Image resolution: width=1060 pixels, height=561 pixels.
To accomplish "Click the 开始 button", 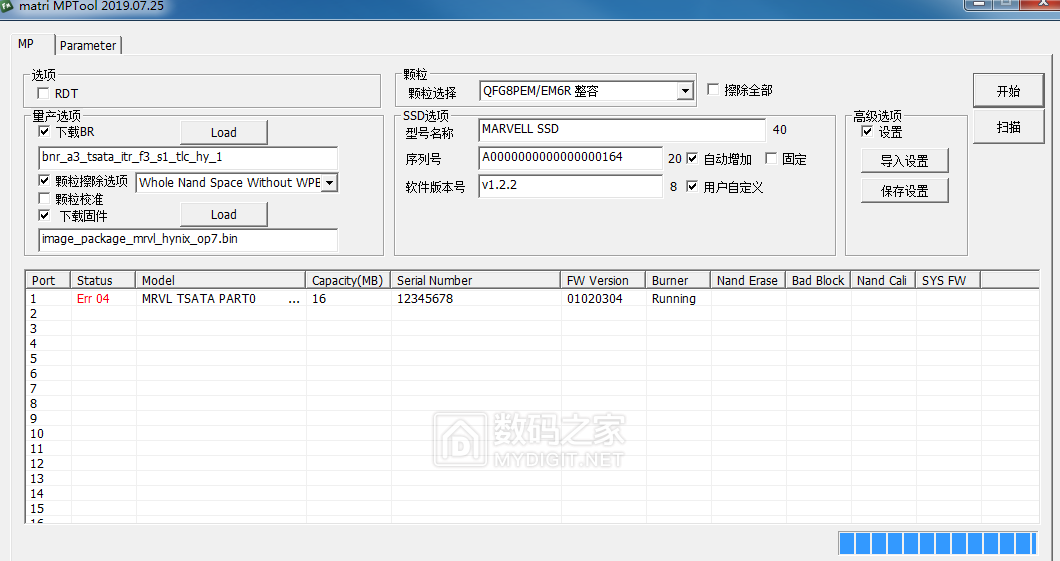I will click(x=1008, y=91).
